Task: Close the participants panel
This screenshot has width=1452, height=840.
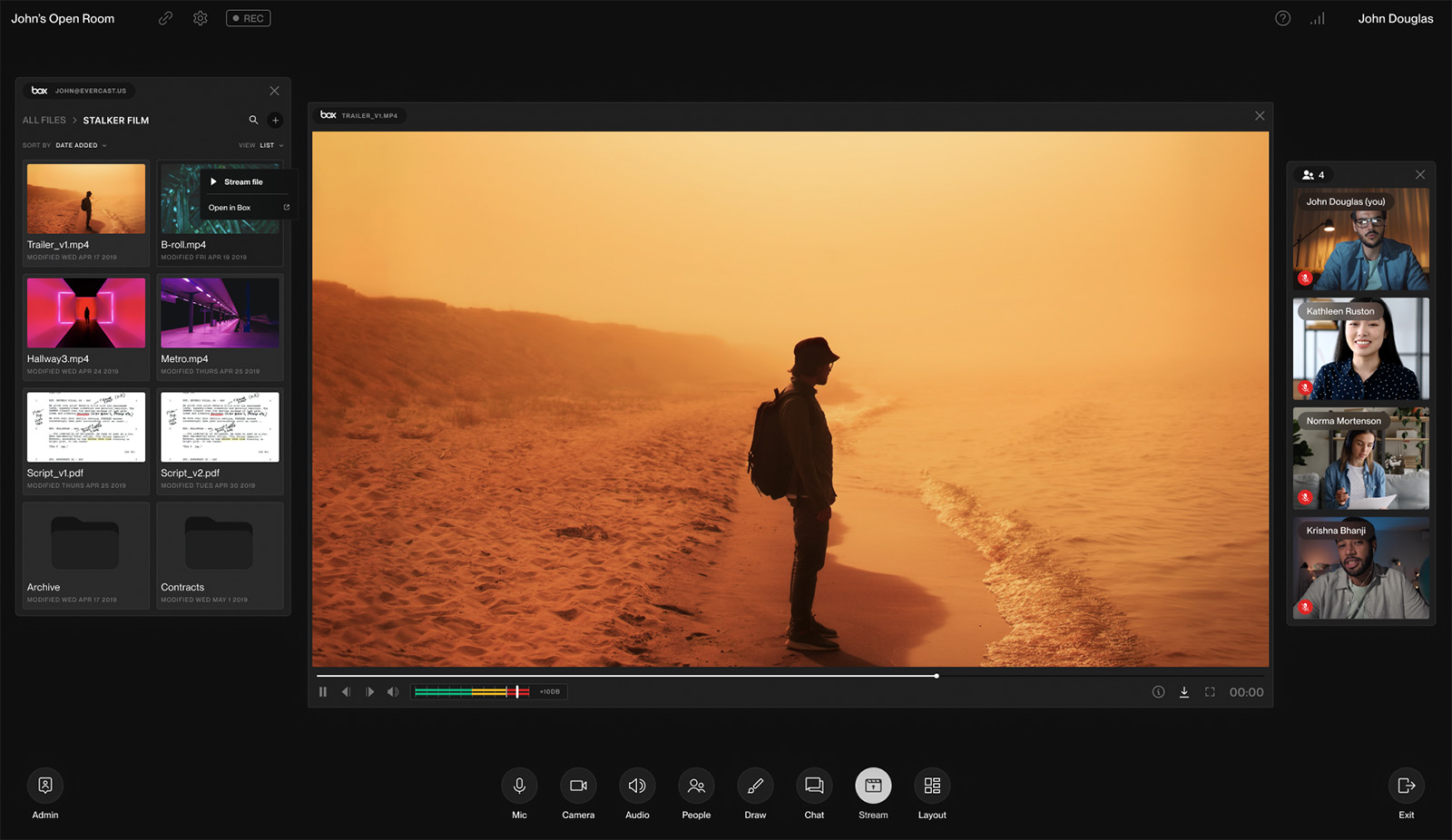Action: [x=1420, y=175]
